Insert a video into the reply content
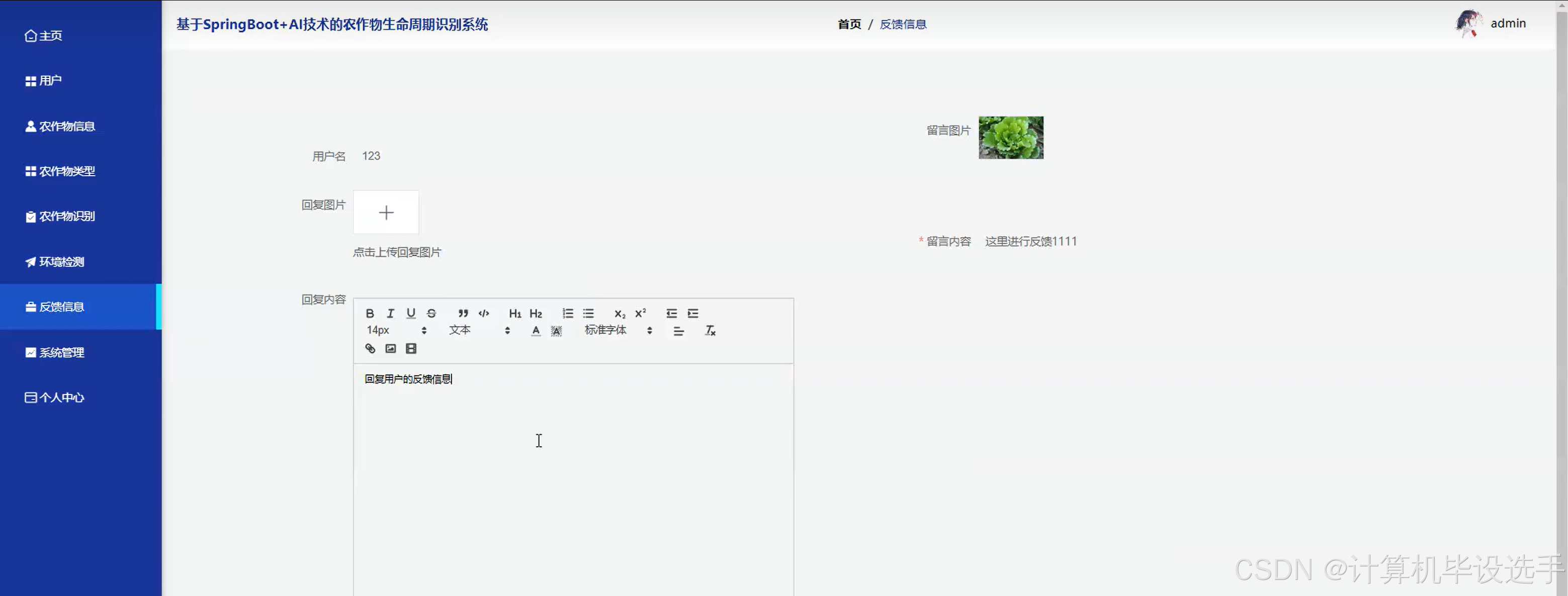This screenshot has height=596, width=1568. point(411,348)
